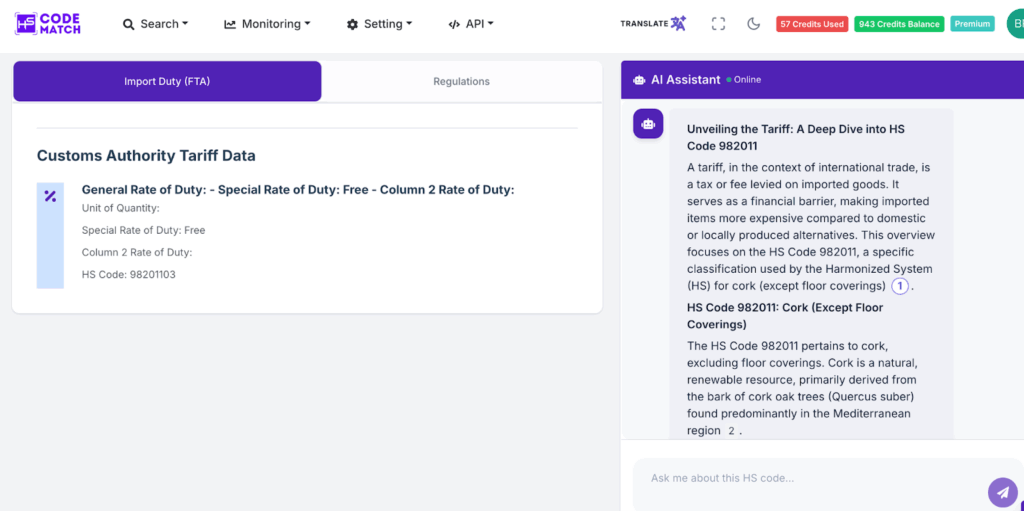This screenshot has width=1024, height=511.
Task: Open the Monitoring dropdown menu
Action: [267, 24]
